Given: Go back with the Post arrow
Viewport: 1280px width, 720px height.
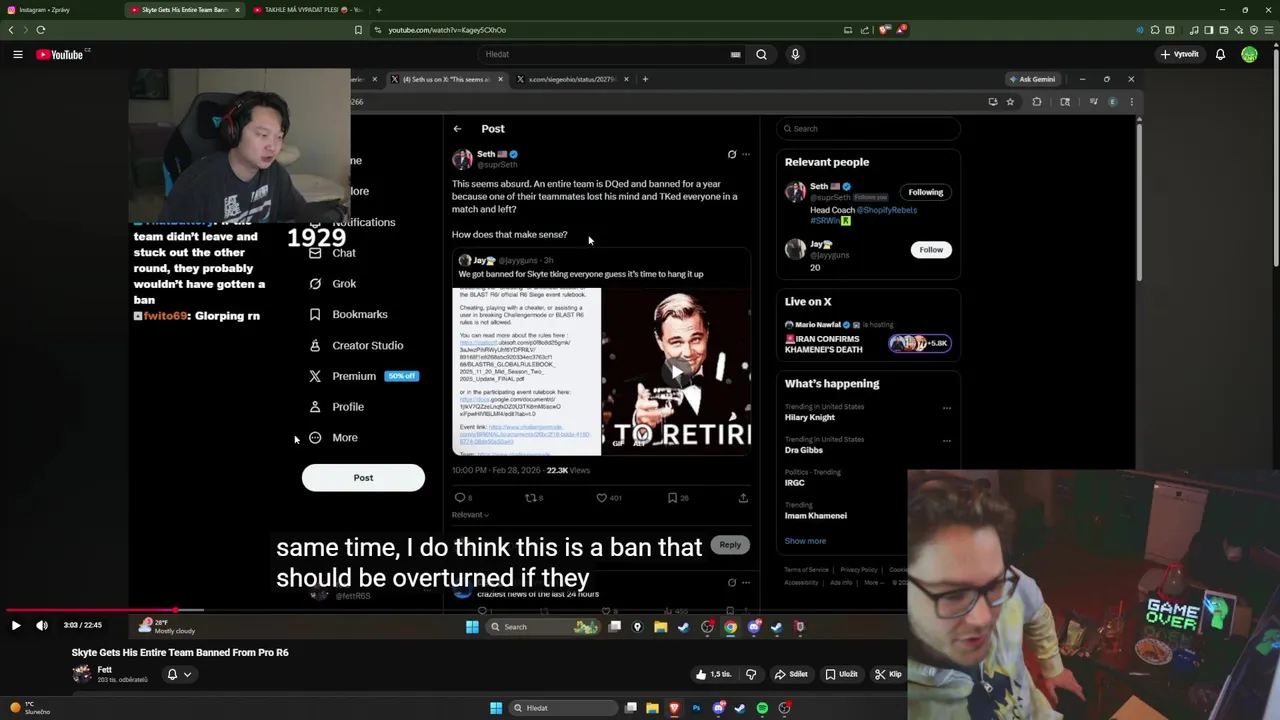Looking at the screenshot, I should (457, 129).
